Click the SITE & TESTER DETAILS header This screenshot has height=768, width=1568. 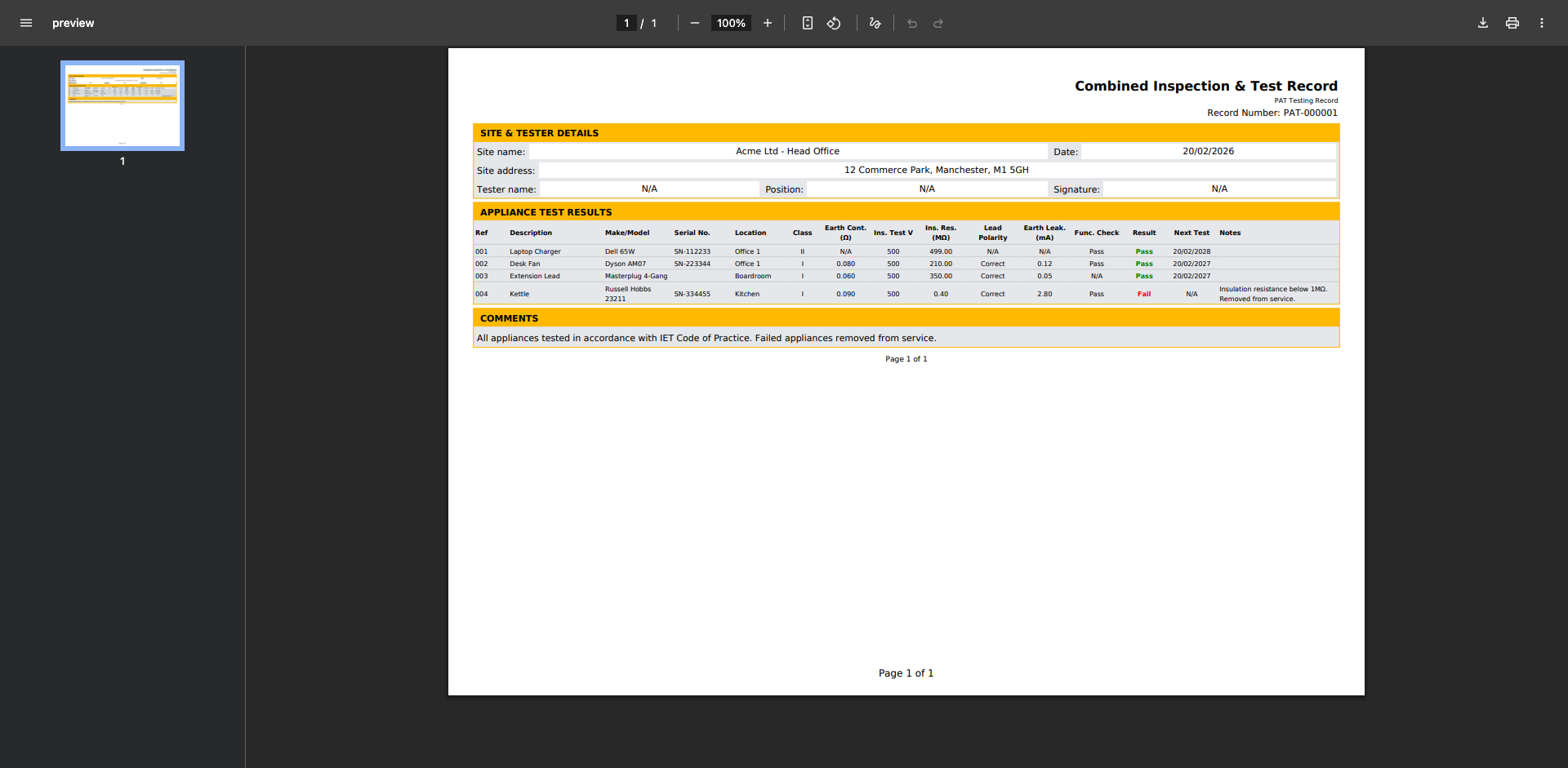[x=540, y=132]
